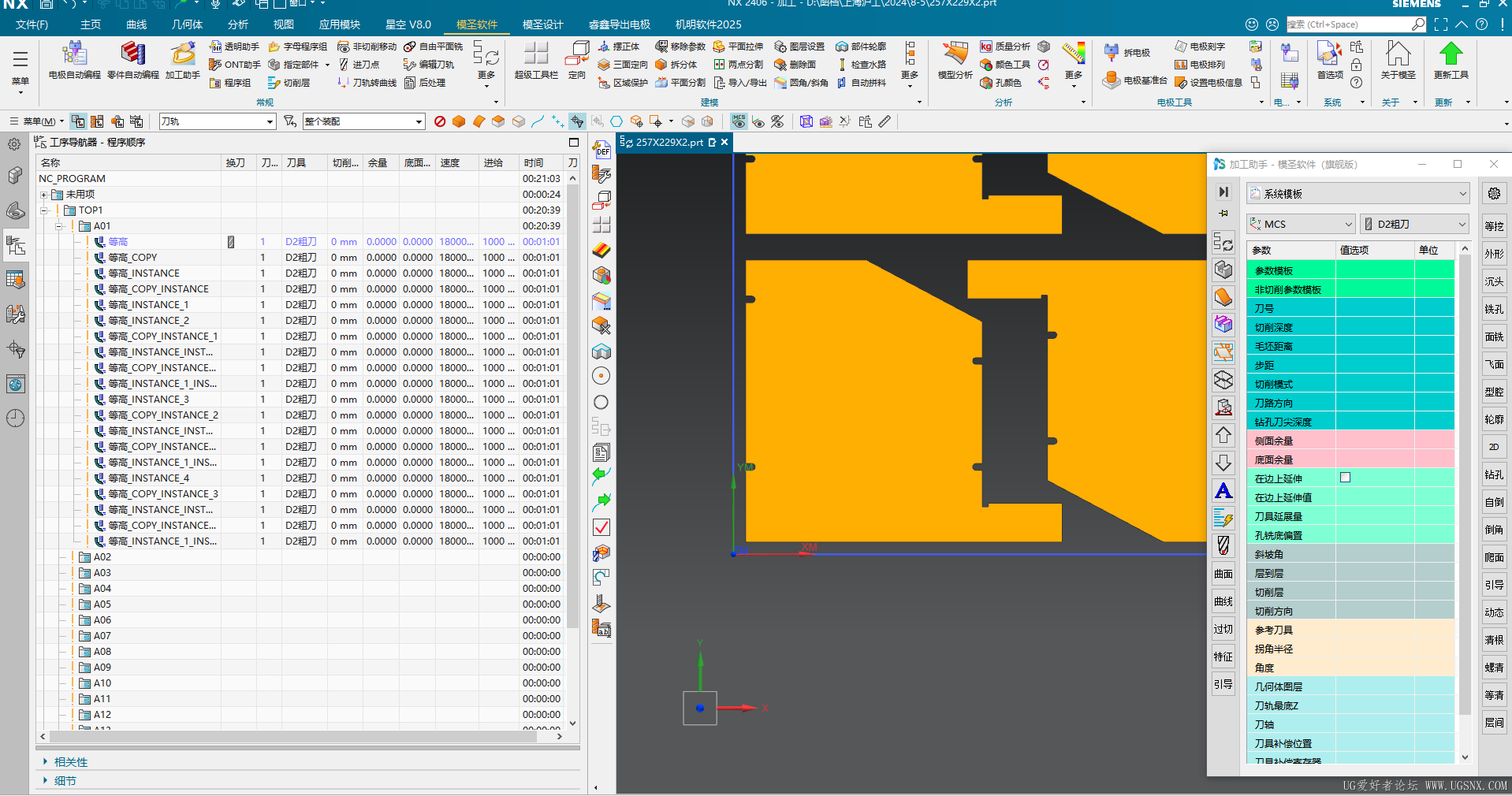Click the 切削层 cut levels tool
This screenshot has width=1512, height=796.
(x=289, y=83)
